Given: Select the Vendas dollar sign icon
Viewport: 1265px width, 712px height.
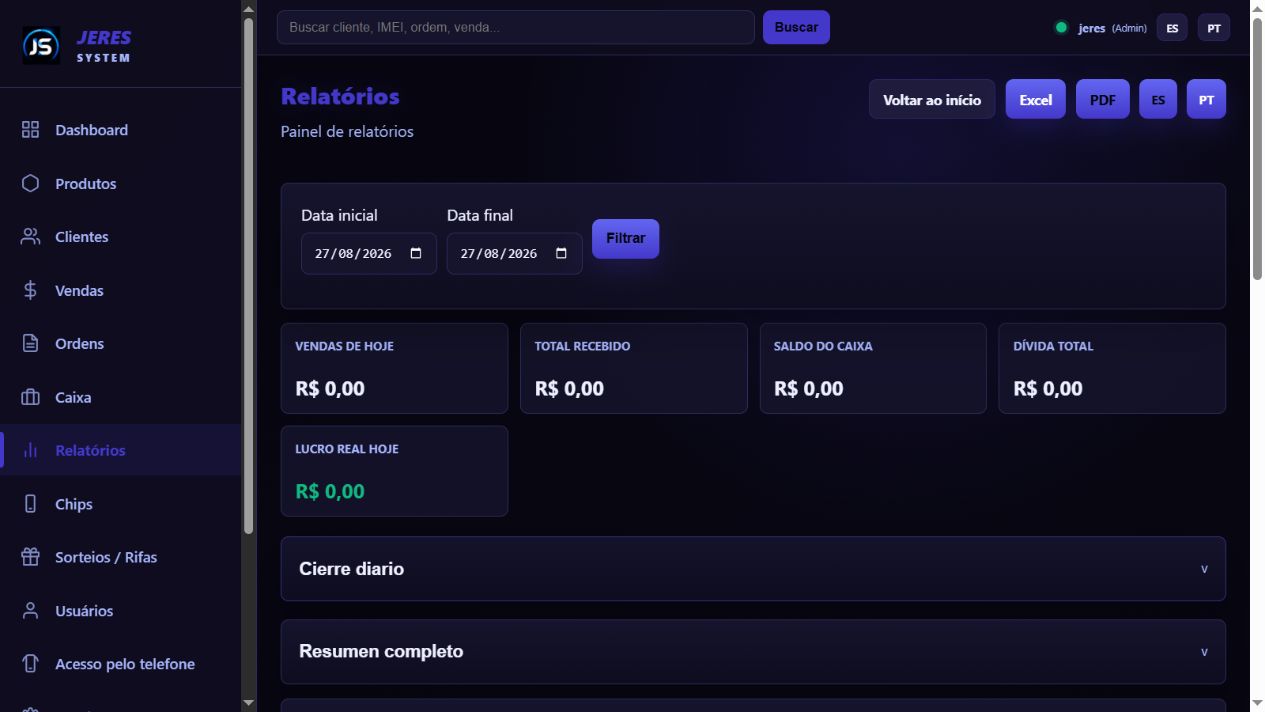Looking at the screenshot, I should (x=30, y=290).
